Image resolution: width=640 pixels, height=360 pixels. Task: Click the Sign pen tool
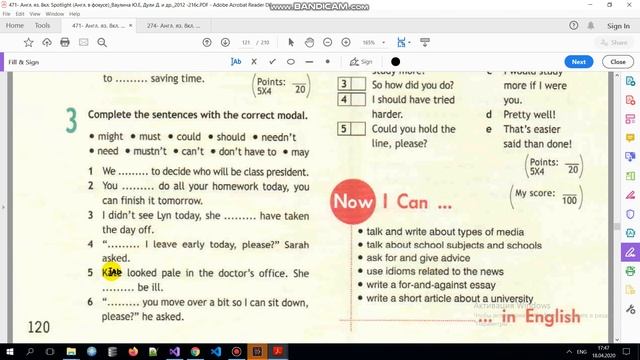point(361,62)
